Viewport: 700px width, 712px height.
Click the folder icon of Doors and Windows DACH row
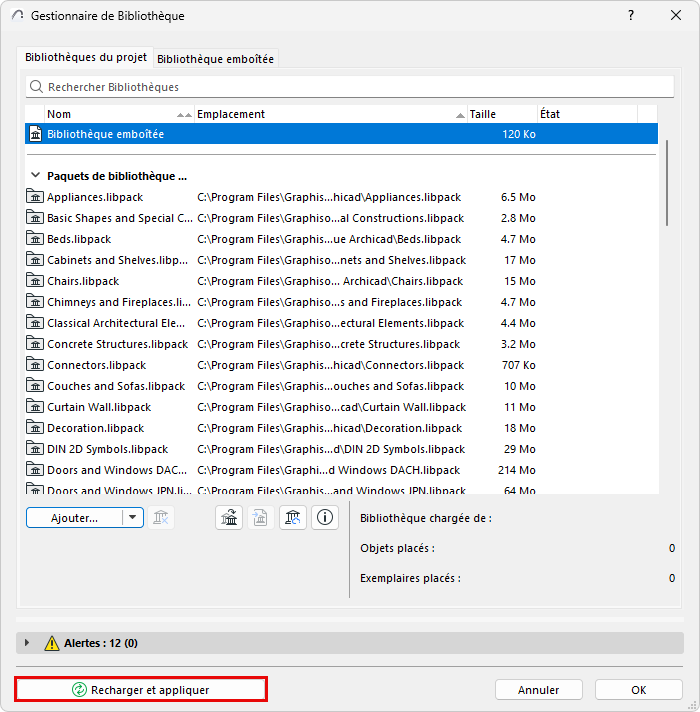[35, 470]
